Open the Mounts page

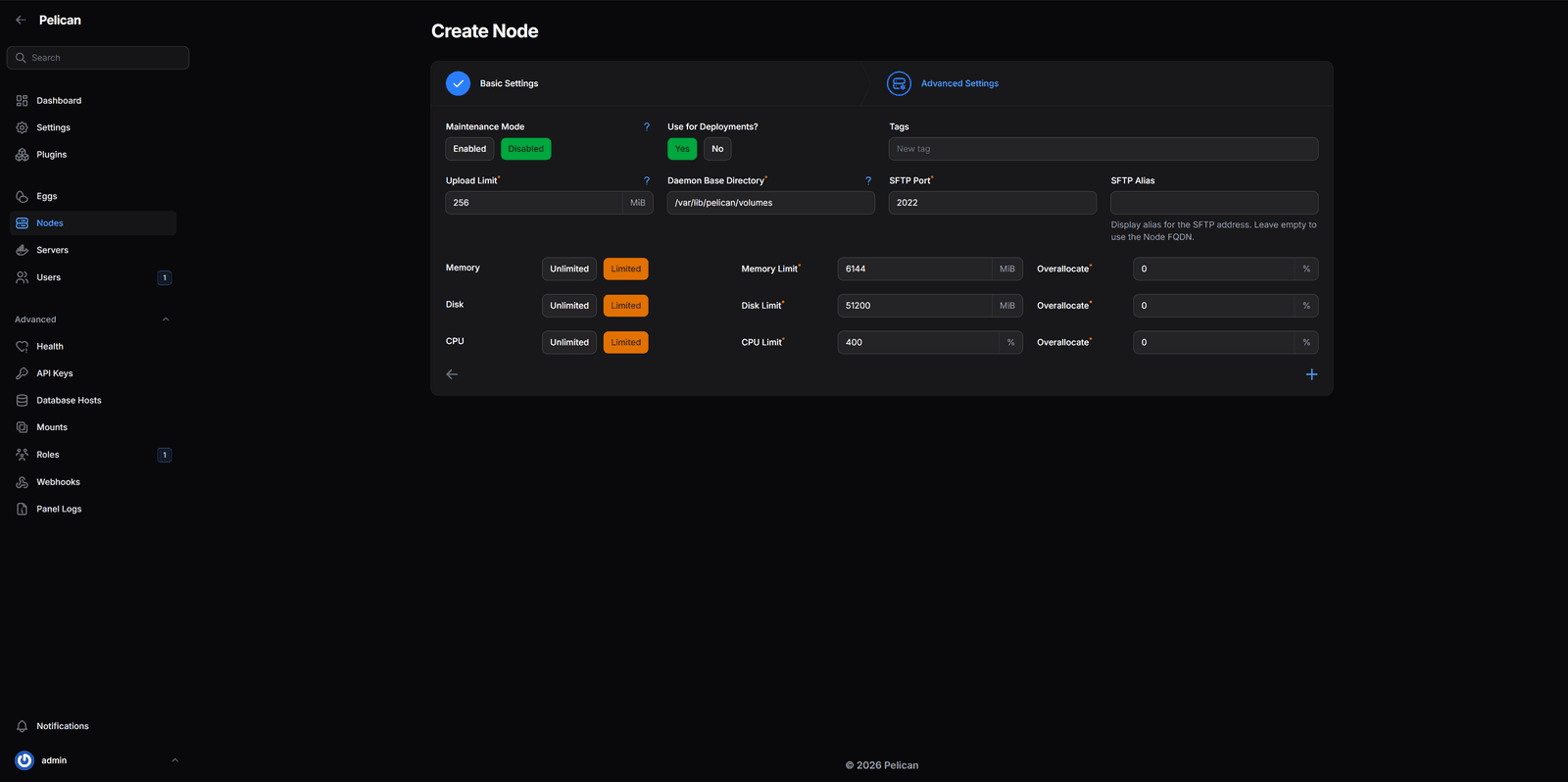click(93, 427)
